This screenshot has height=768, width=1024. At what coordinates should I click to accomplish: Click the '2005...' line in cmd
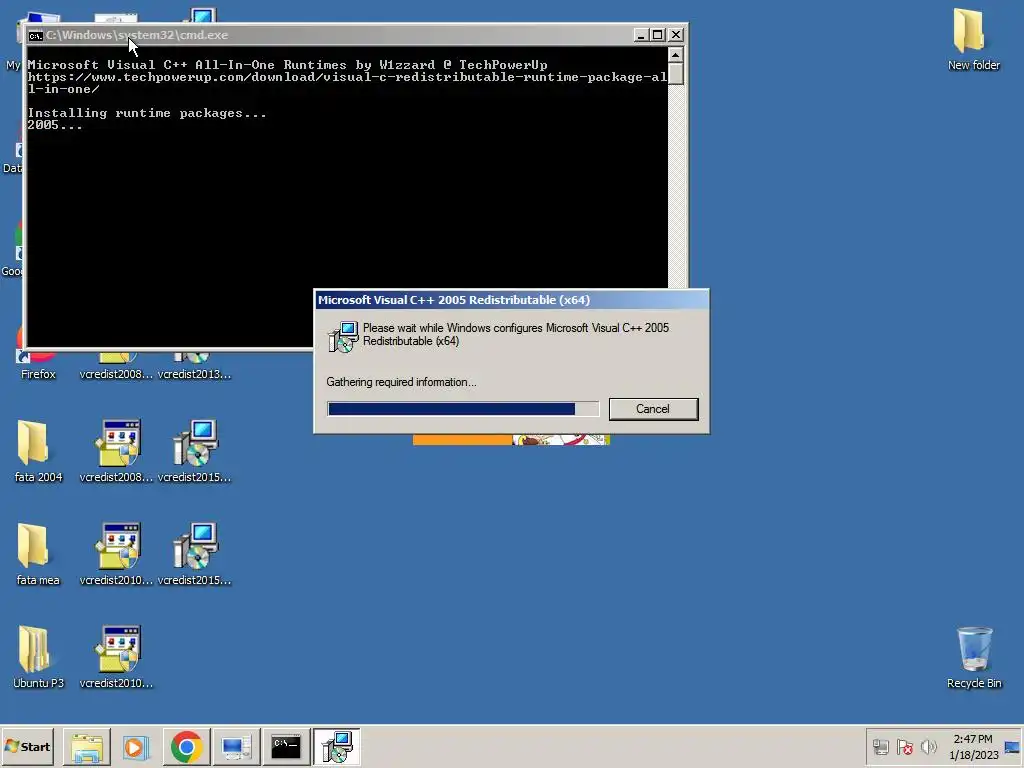pyautogui.click(x=55, y=125)
